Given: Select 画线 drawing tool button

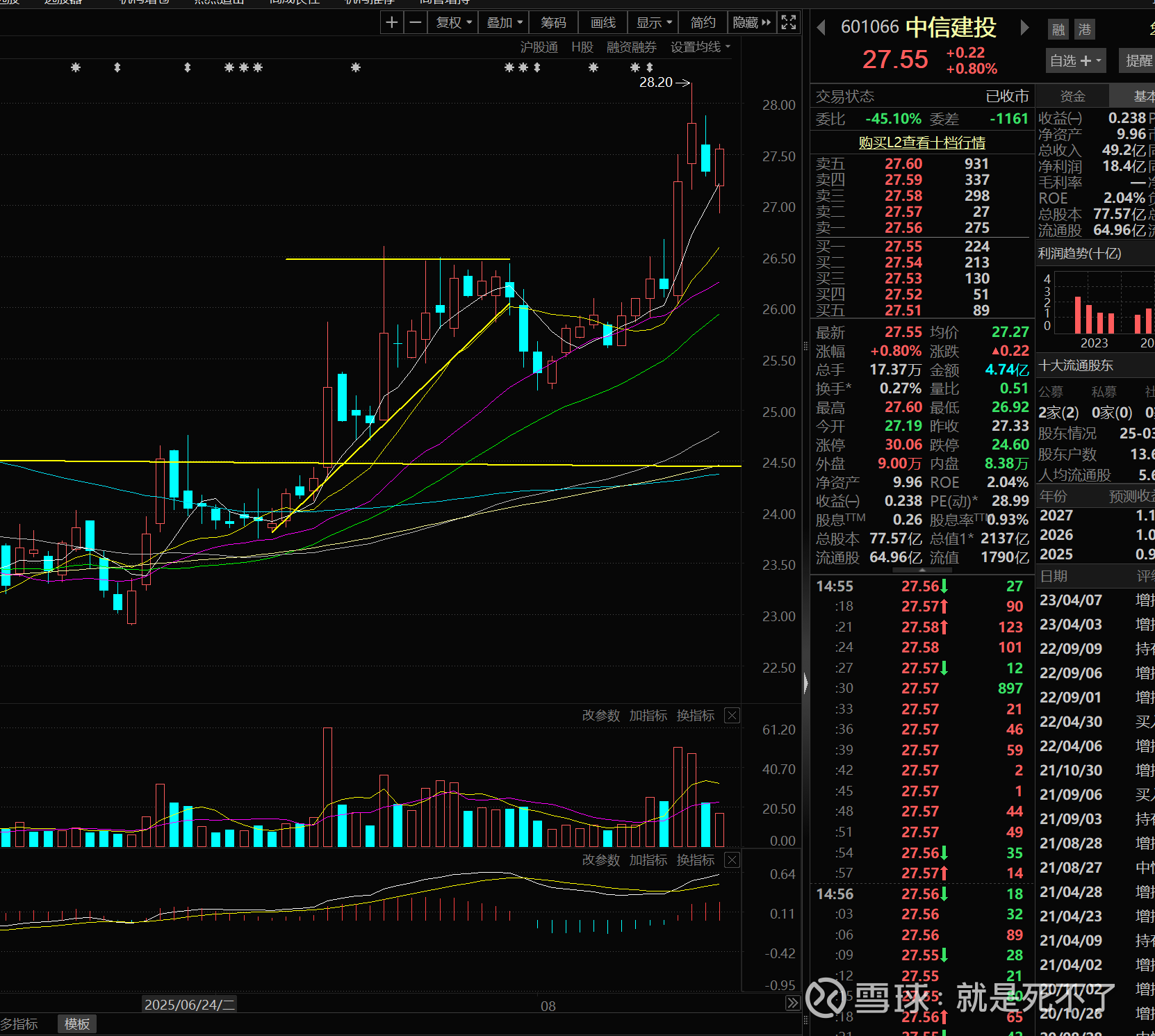Looking at the screenshot, I should 603,23.
